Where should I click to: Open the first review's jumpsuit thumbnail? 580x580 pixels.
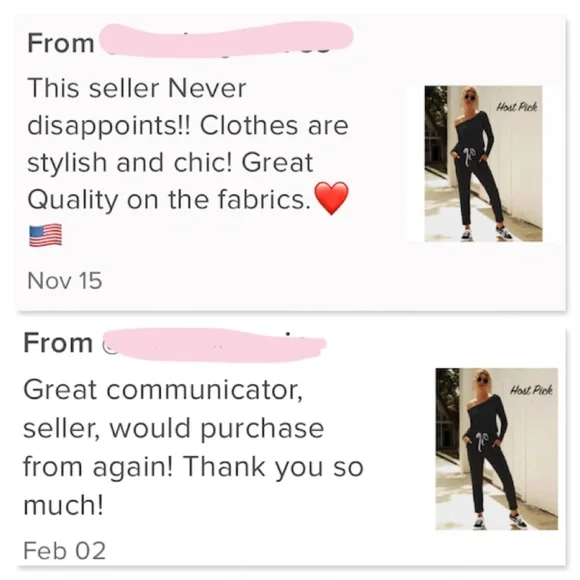[x=483, y=163]
